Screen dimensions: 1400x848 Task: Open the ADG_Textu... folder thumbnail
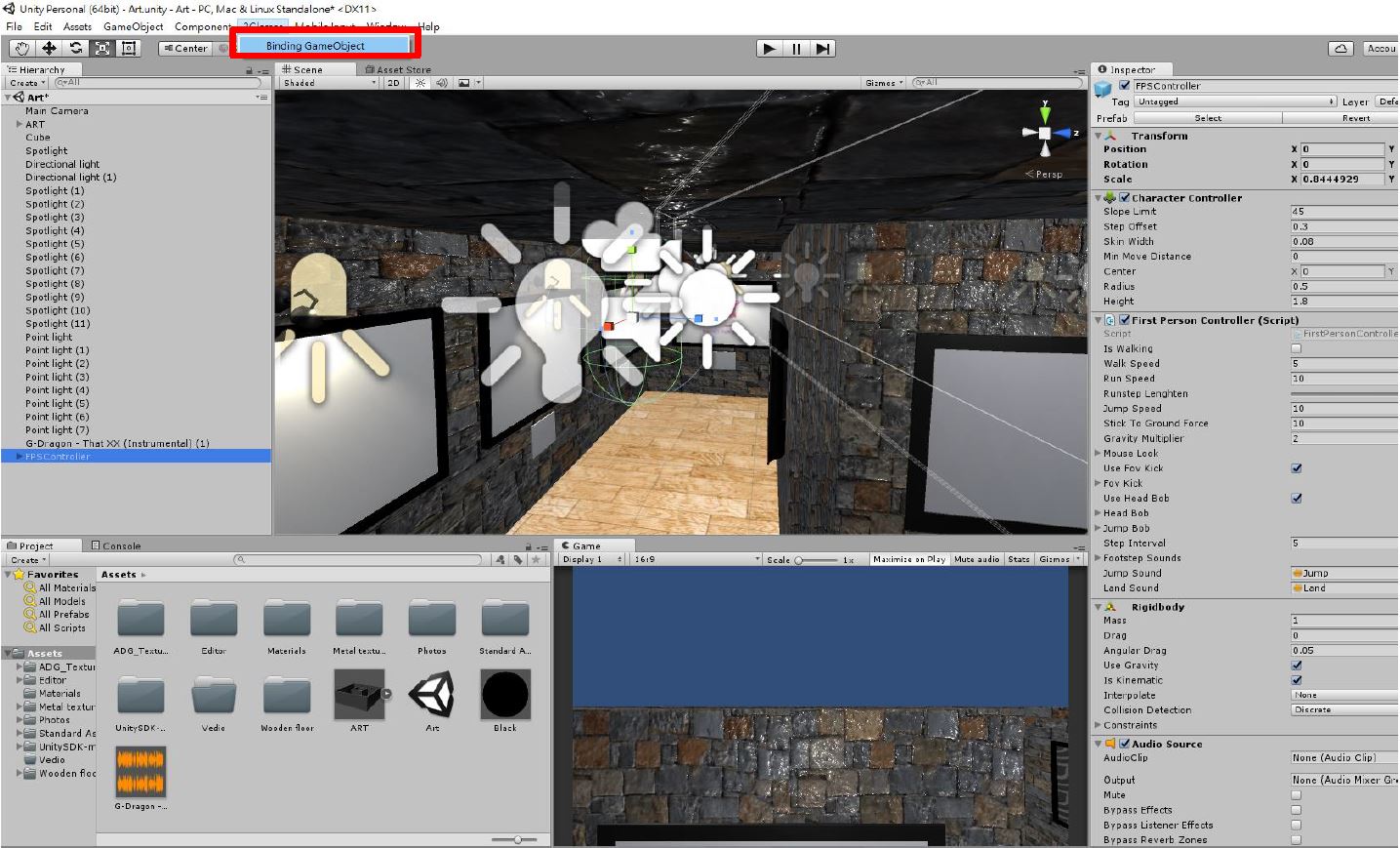(x=140, y=619)
